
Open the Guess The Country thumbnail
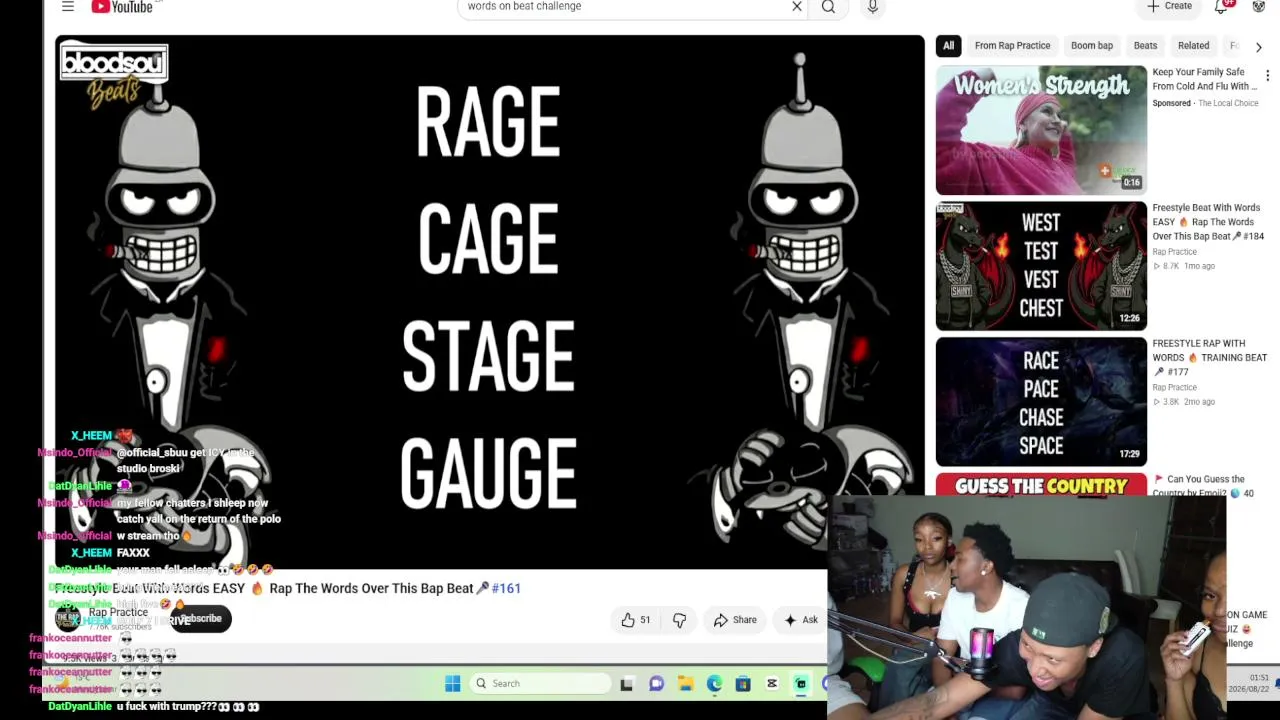click(1041, 486)
